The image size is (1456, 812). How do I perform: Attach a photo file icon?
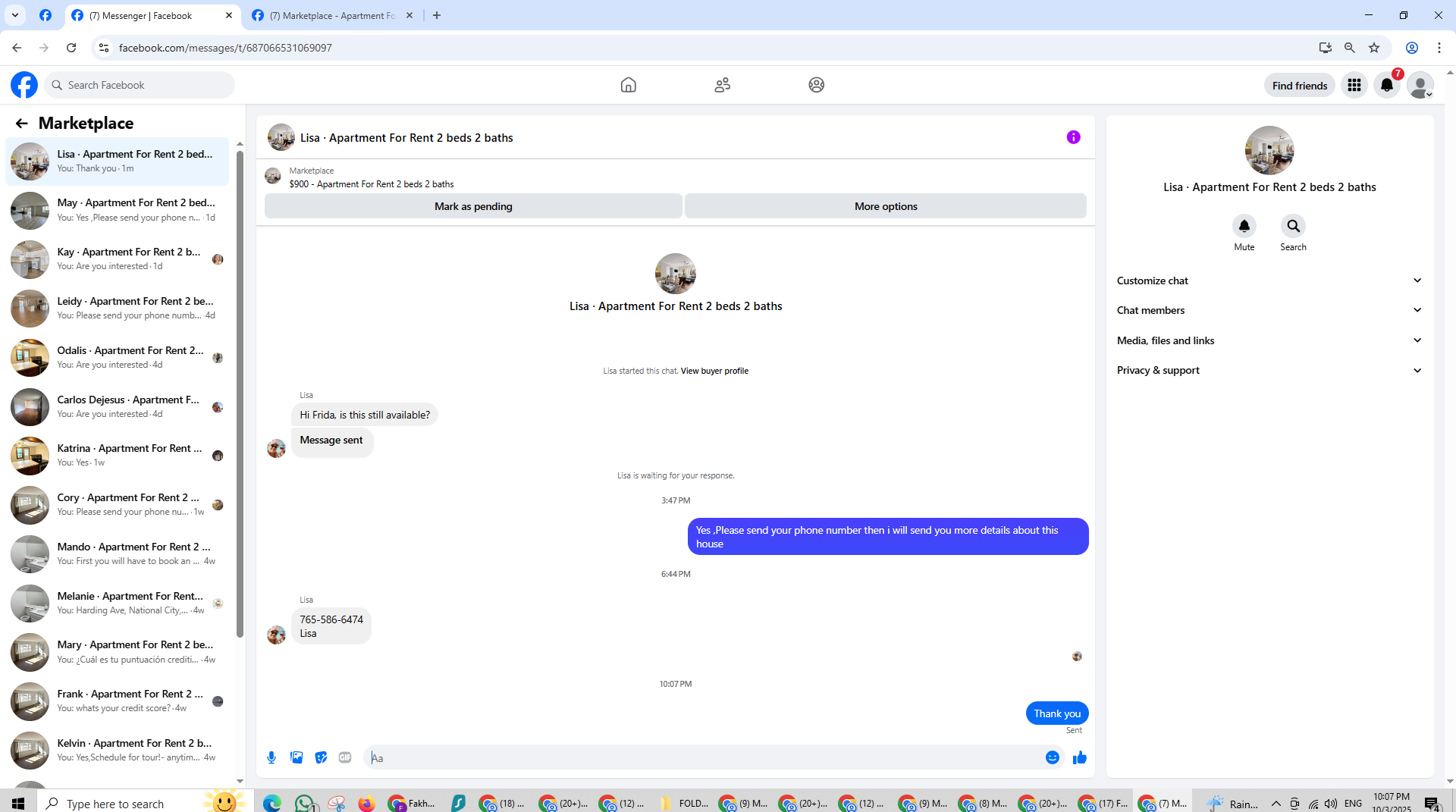(x=297, y=757)
